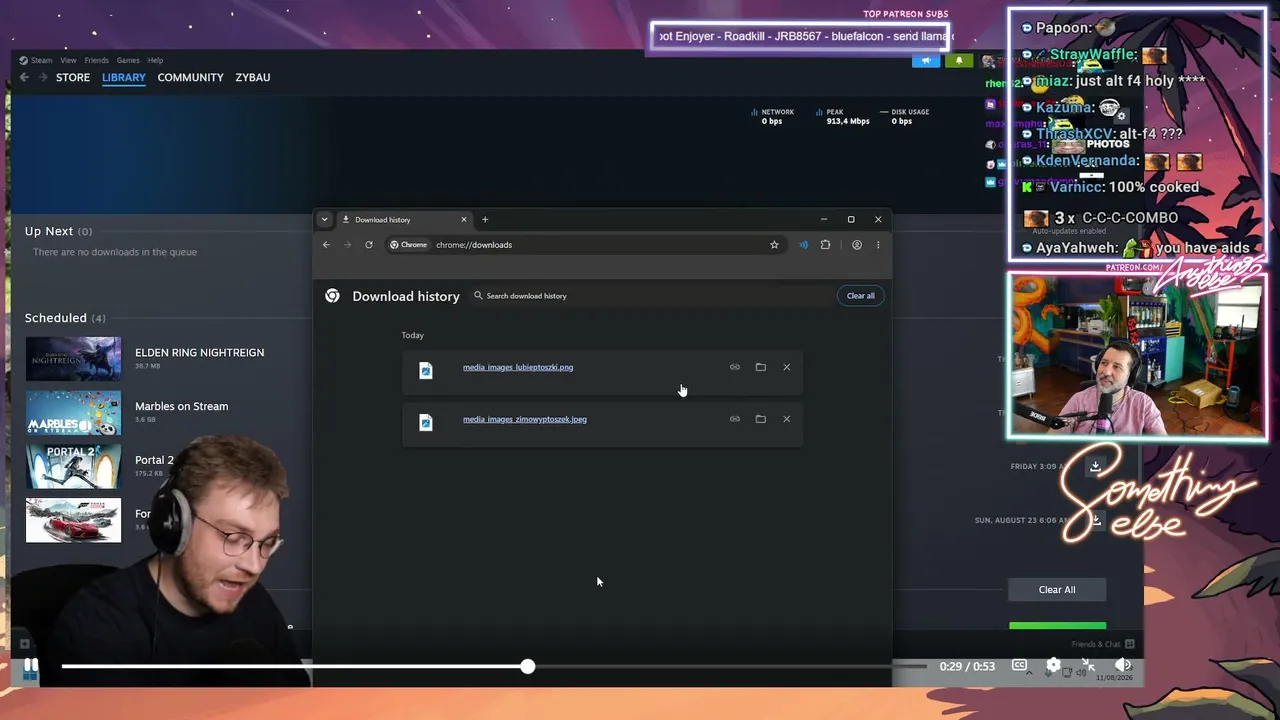Go to the Steam STORE section
This screenshot has height=720, width=1280.
73,77
